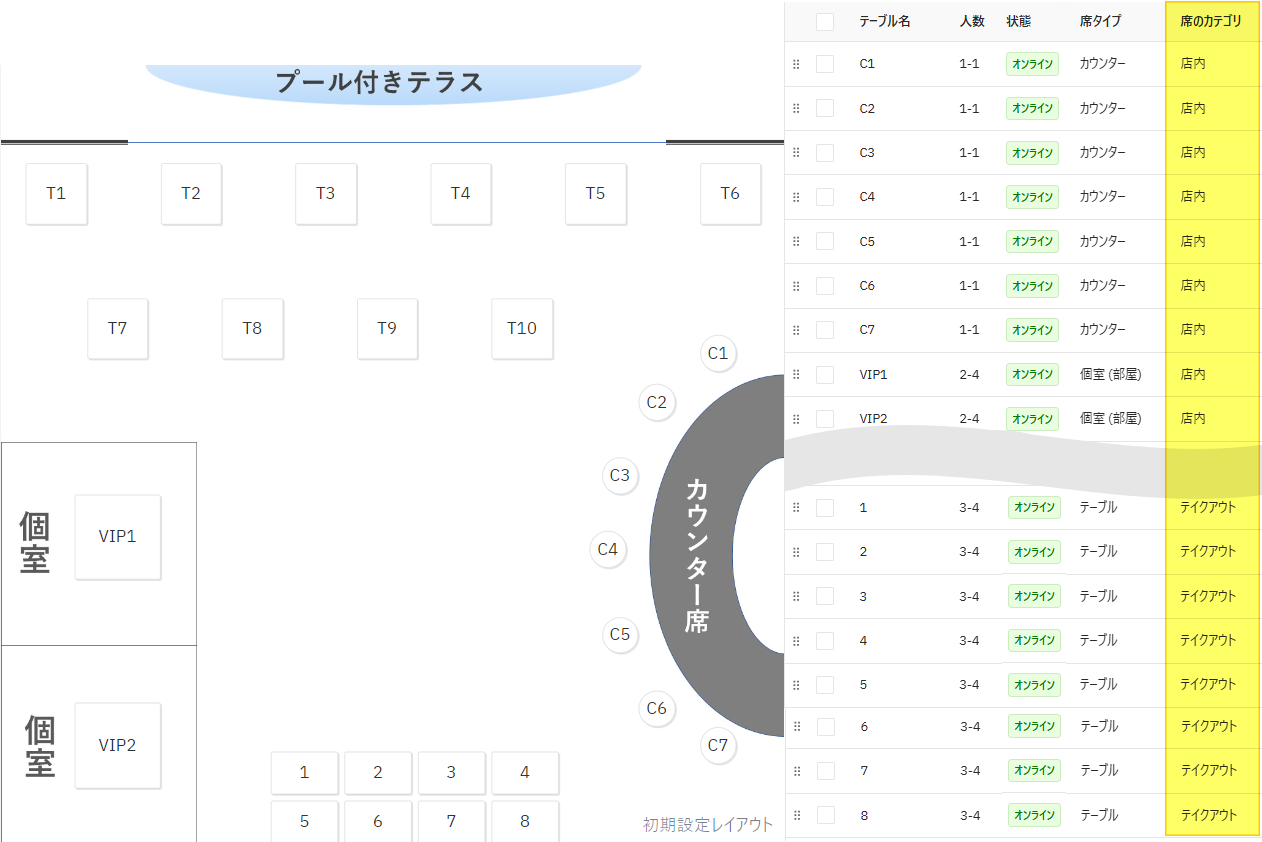Image resolution: width=1262 pixels, height=842 pixels.
Task: Select the VIP2 private room table
Action: tap(118, 745)
